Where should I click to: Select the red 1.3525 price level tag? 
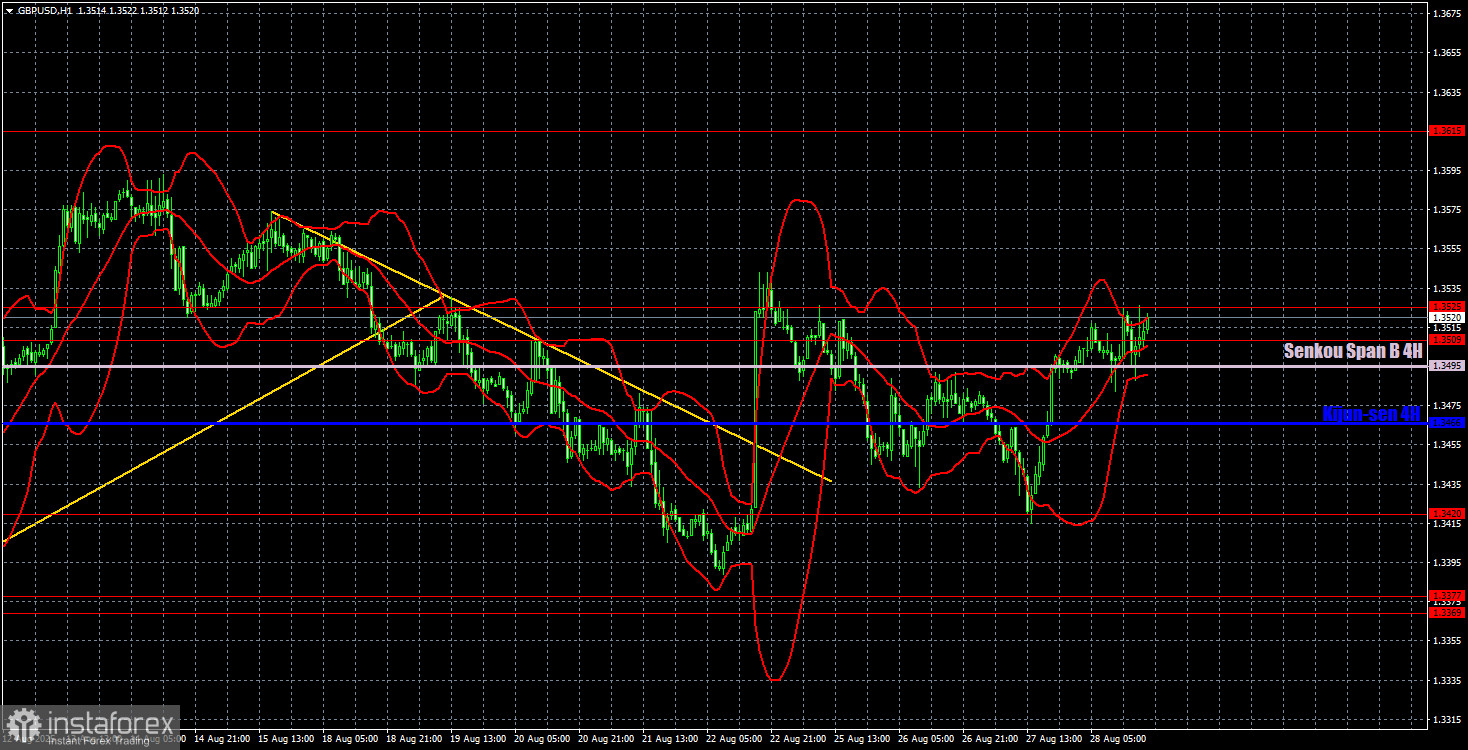tap(1447, 307)
